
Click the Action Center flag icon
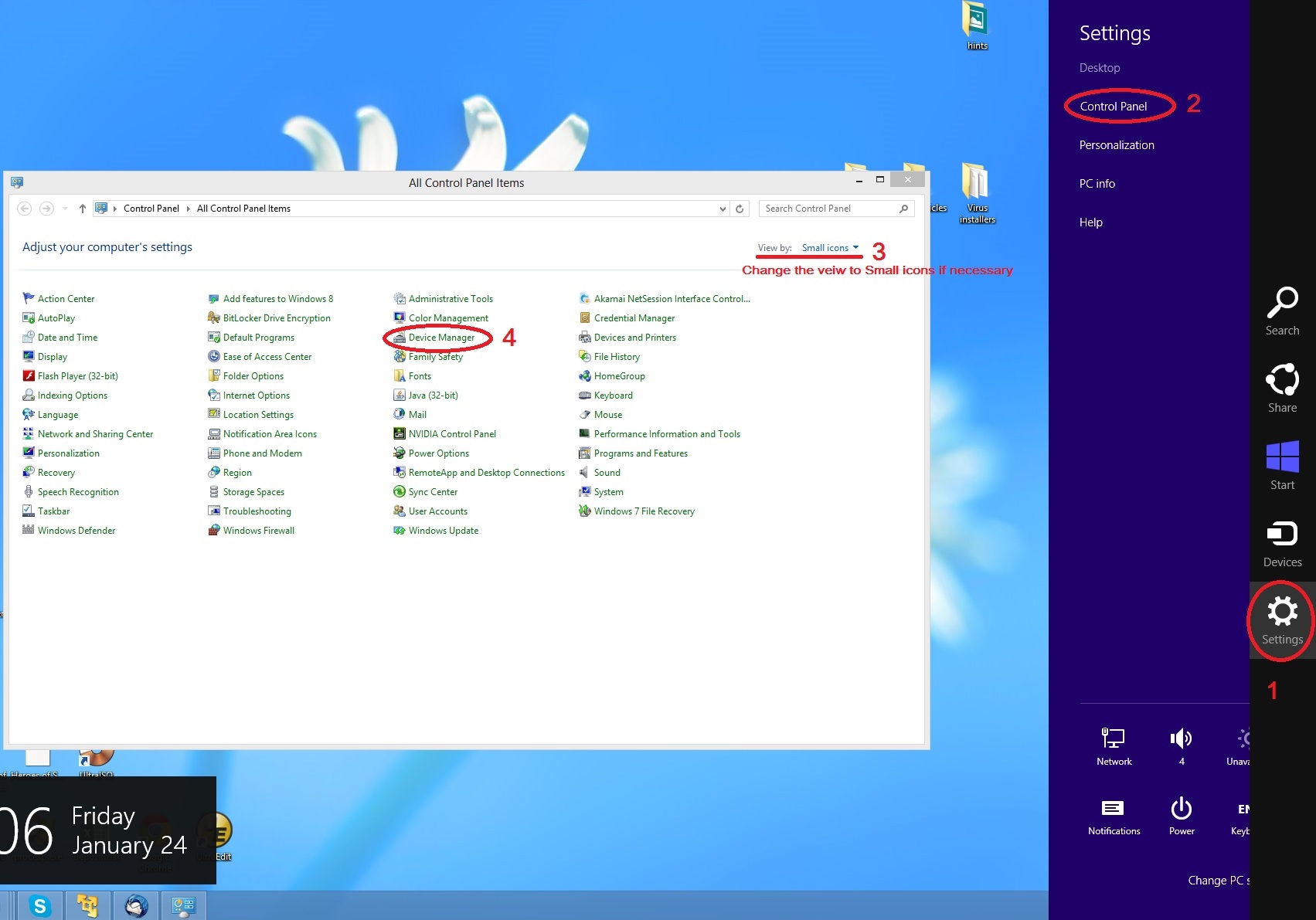[x=29, y=298]
